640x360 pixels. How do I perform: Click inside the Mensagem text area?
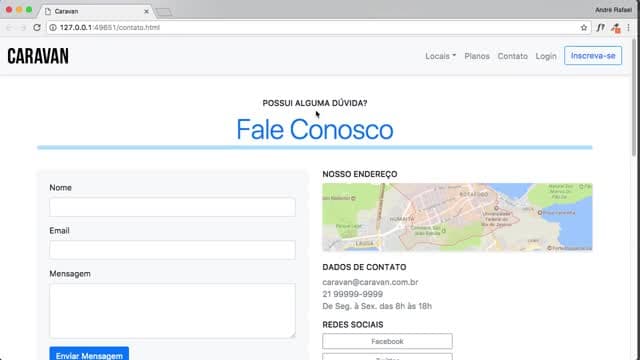[x=172, y=311]
